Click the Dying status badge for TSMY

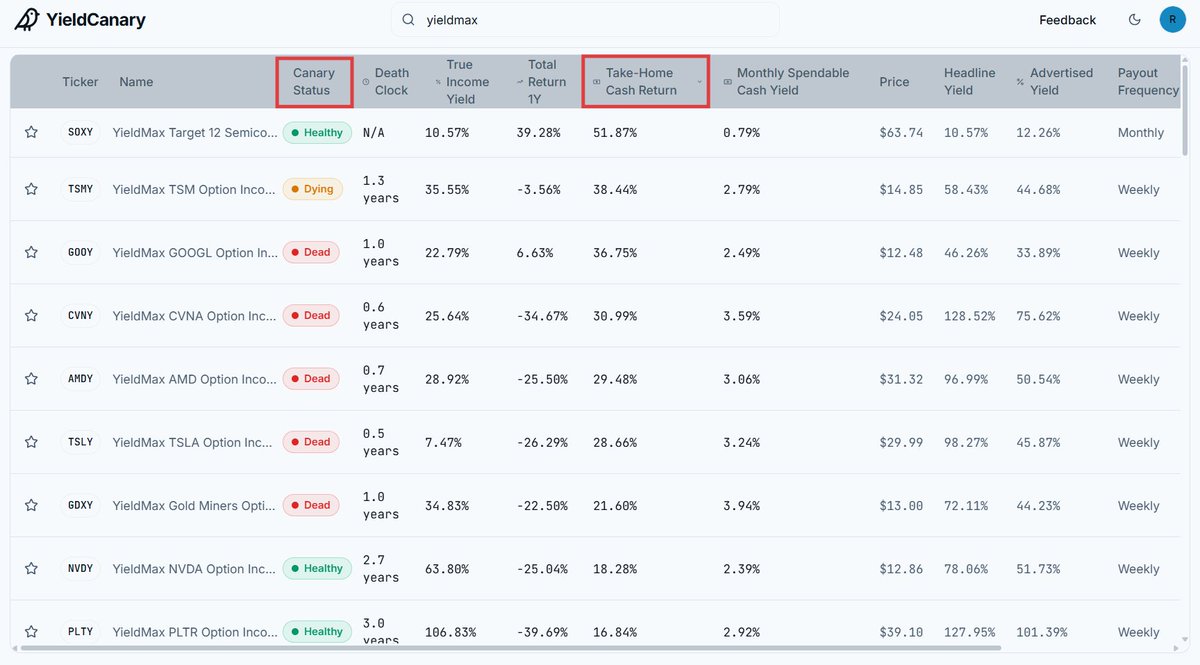[314, 189]
